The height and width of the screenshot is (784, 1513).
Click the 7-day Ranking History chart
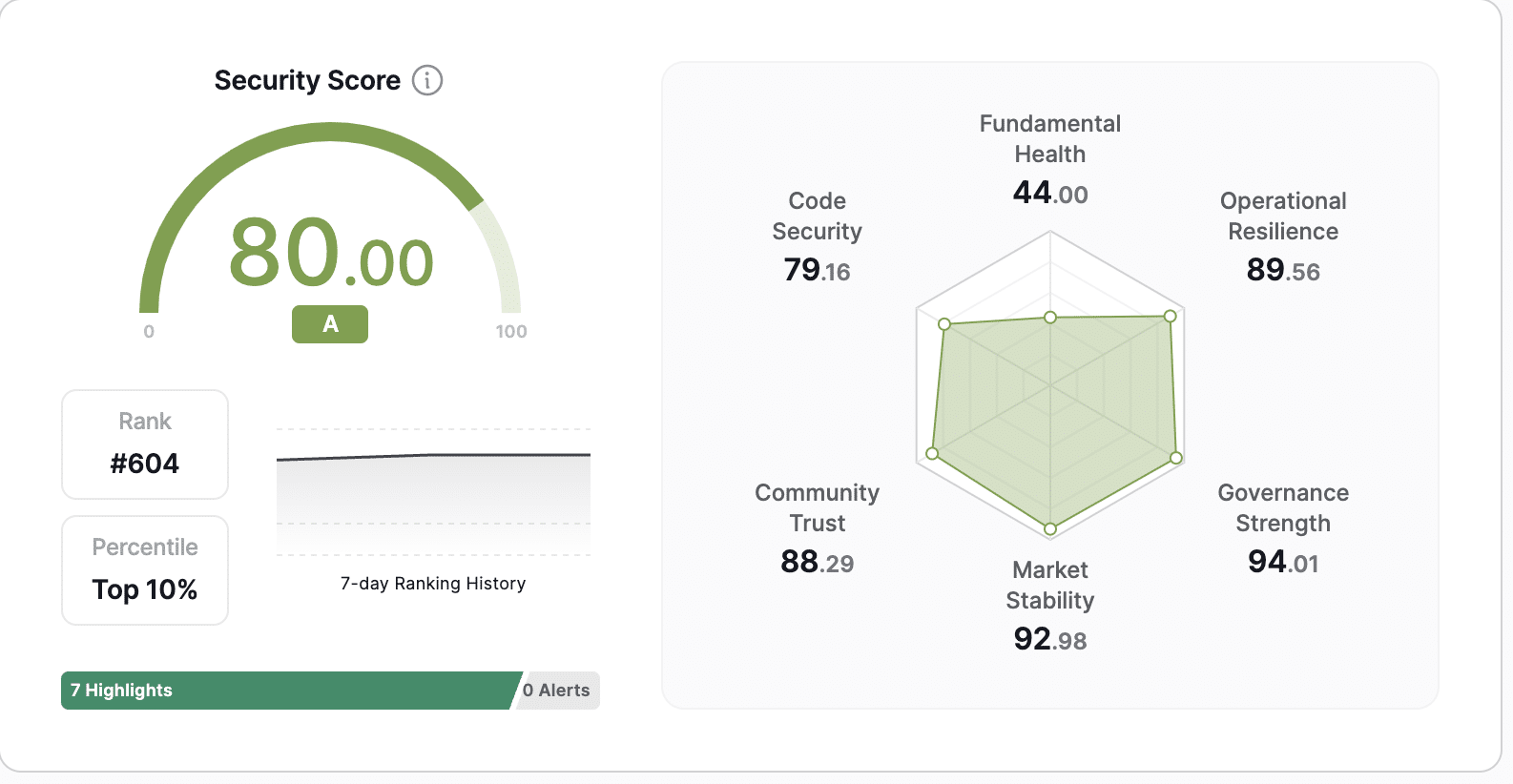(x=433, y=492)
